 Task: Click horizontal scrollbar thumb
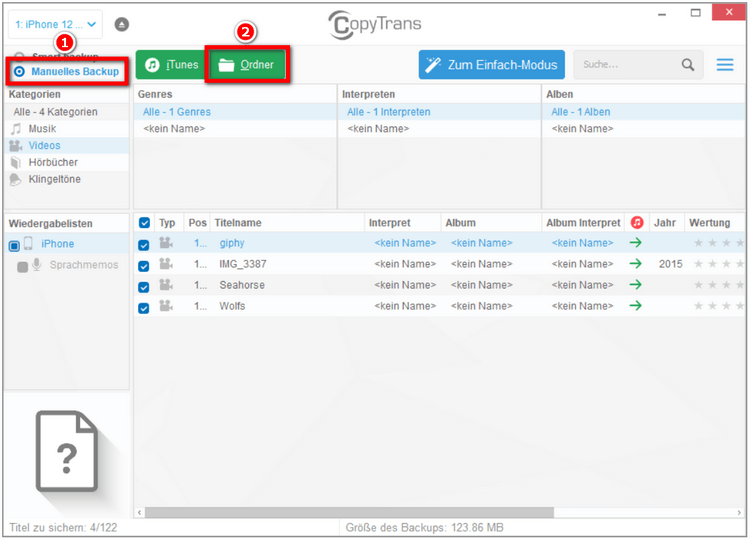point(349,513)
